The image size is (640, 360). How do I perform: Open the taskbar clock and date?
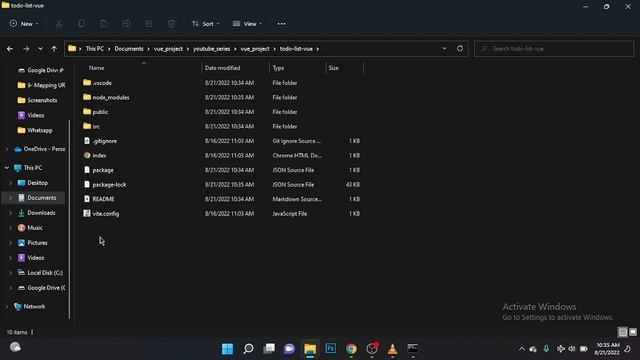[607, 349]
